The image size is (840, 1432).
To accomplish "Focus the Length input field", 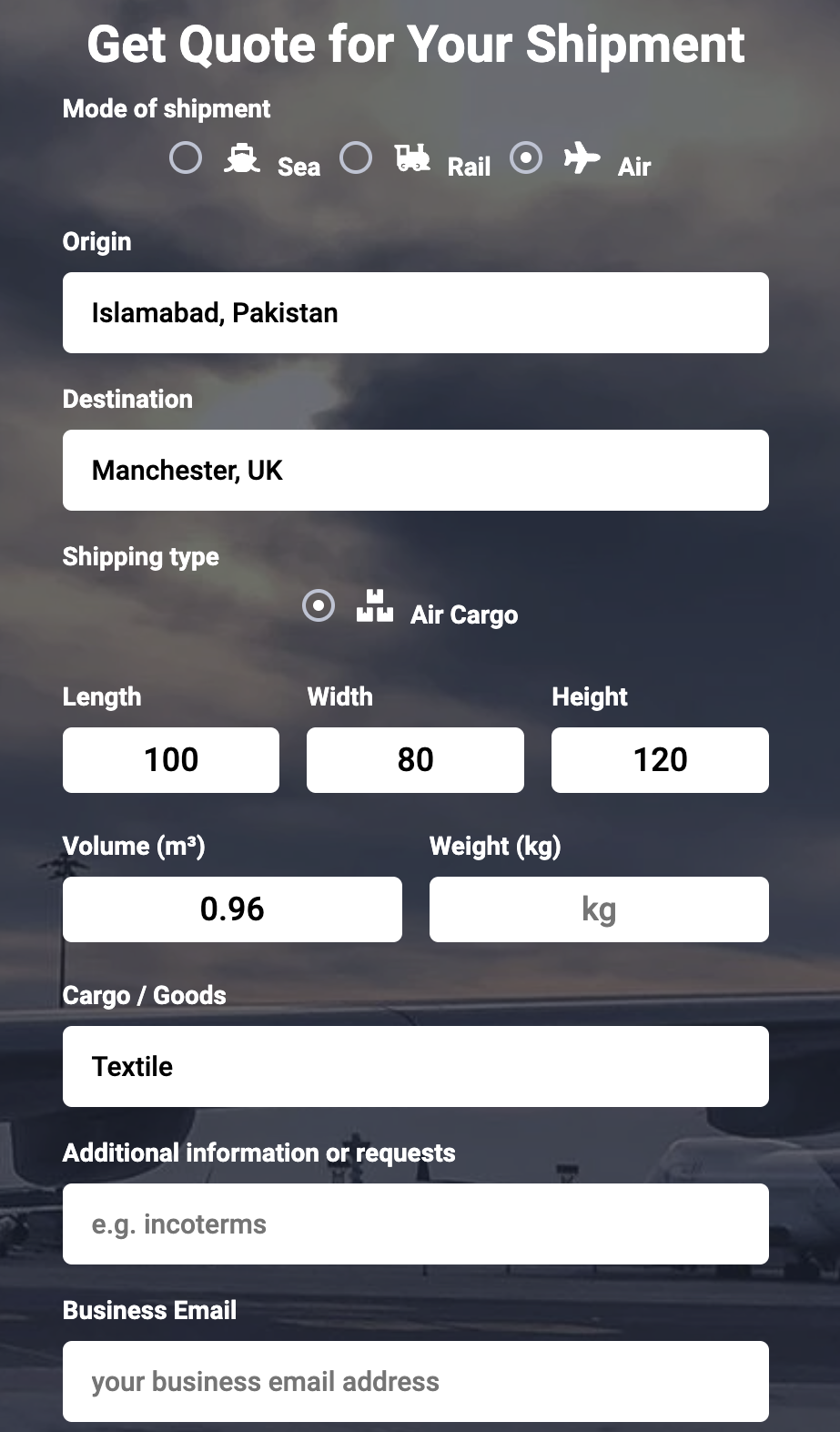I will point(171,760).
